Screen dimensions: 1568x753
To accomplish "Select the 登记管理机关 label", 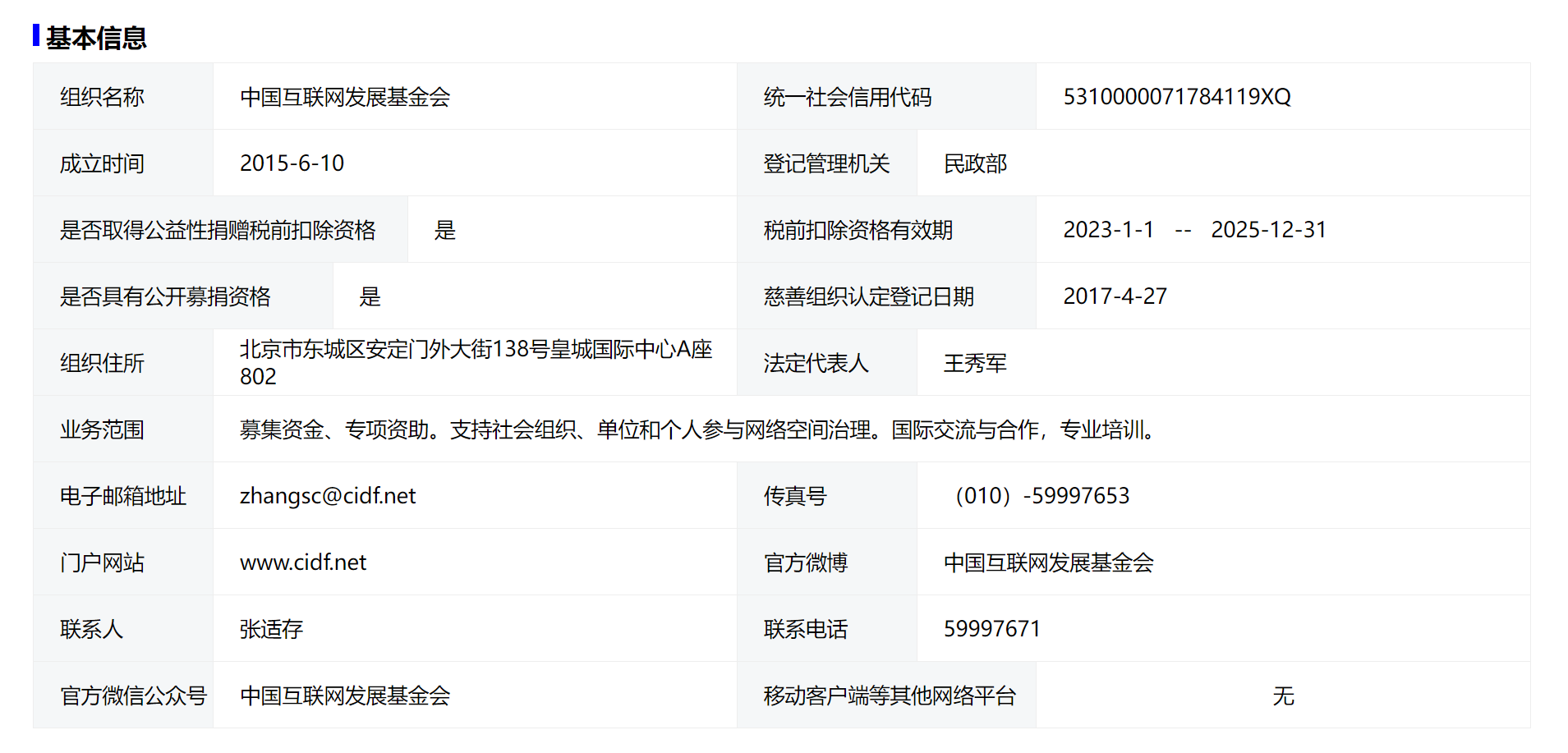I will click(826, 163).
